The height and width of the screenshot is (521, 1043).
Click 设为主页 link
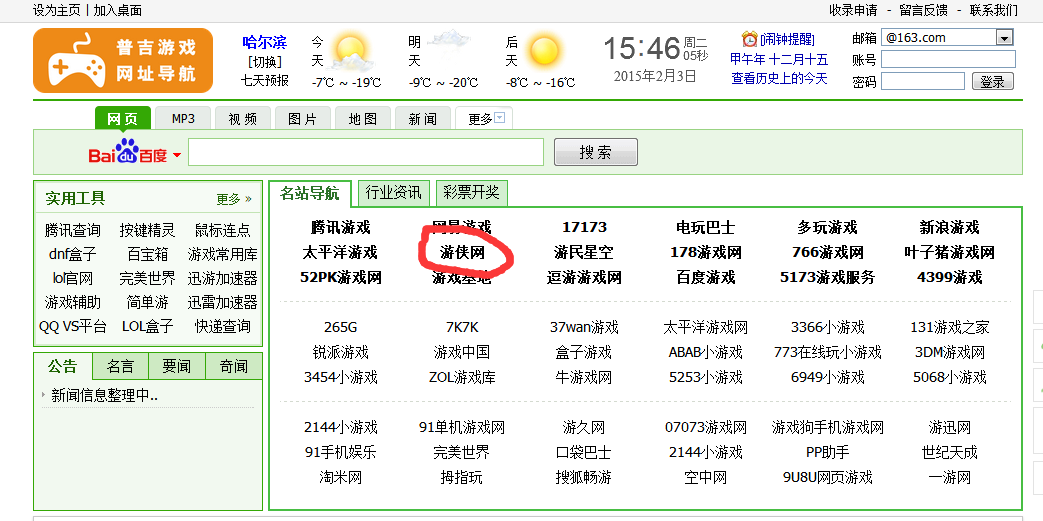(57, 10)
